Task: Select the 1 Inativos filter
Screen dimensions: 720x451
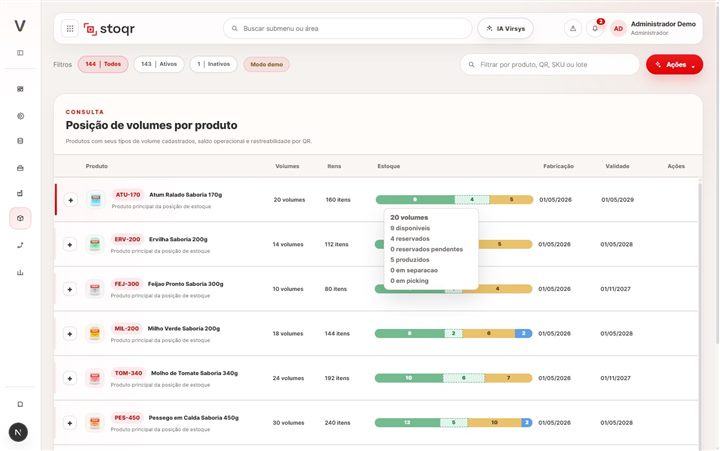Action: coord(214,64)
